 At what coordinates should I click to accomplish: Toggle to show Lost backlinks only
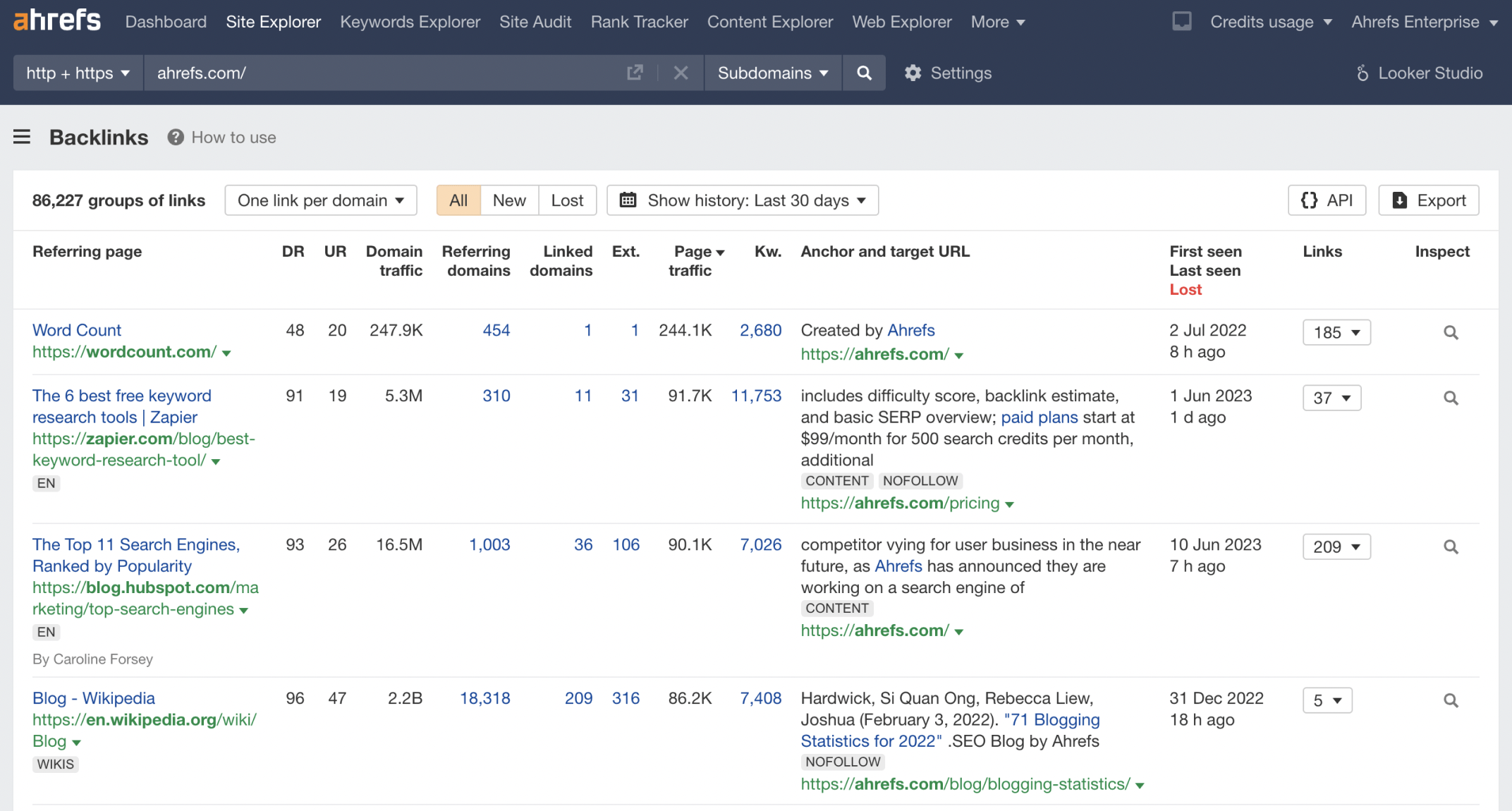click(x=567, y=200)
